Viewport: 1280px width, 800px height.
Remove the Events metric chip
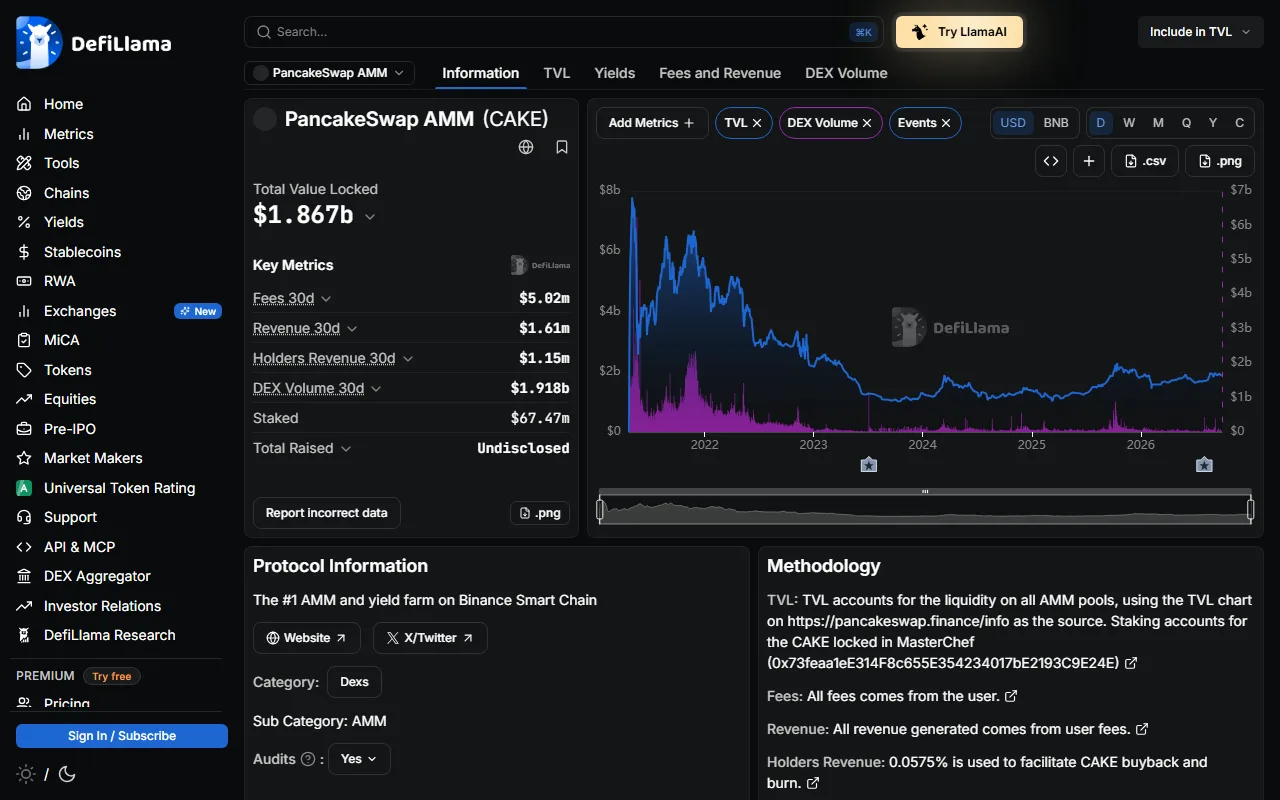[x=946, y=123]
